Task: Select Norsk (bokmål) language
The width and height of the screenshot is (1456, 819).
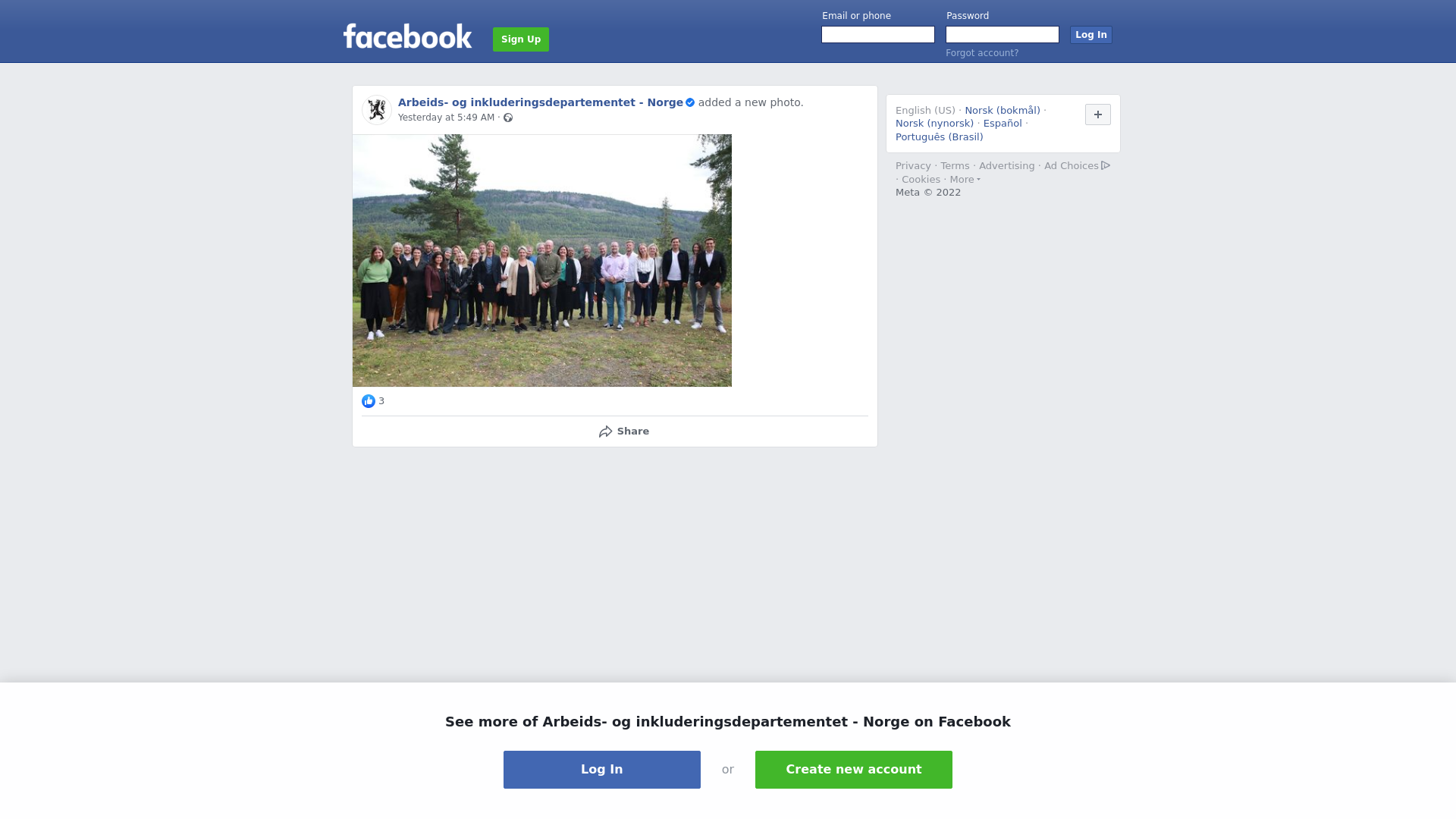Action: point(1003,111)
